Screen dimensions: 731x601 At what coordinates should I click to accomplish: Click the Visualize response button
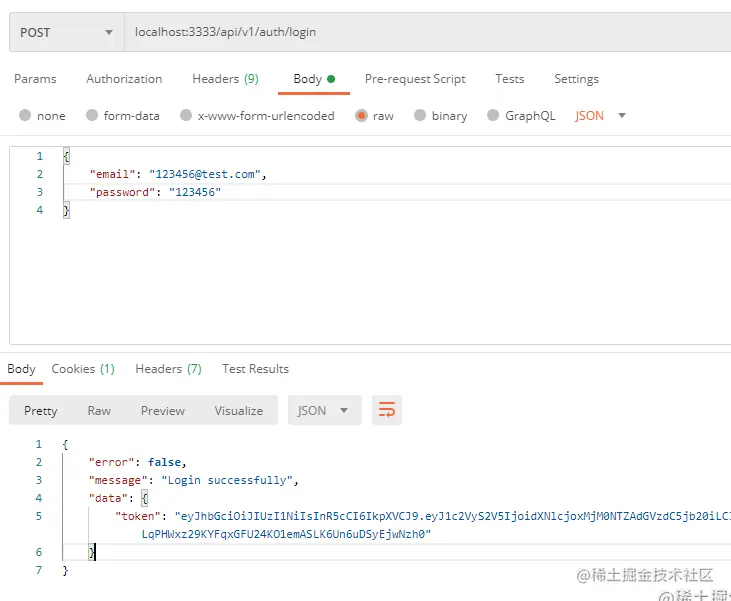click(x=238, y=410)
